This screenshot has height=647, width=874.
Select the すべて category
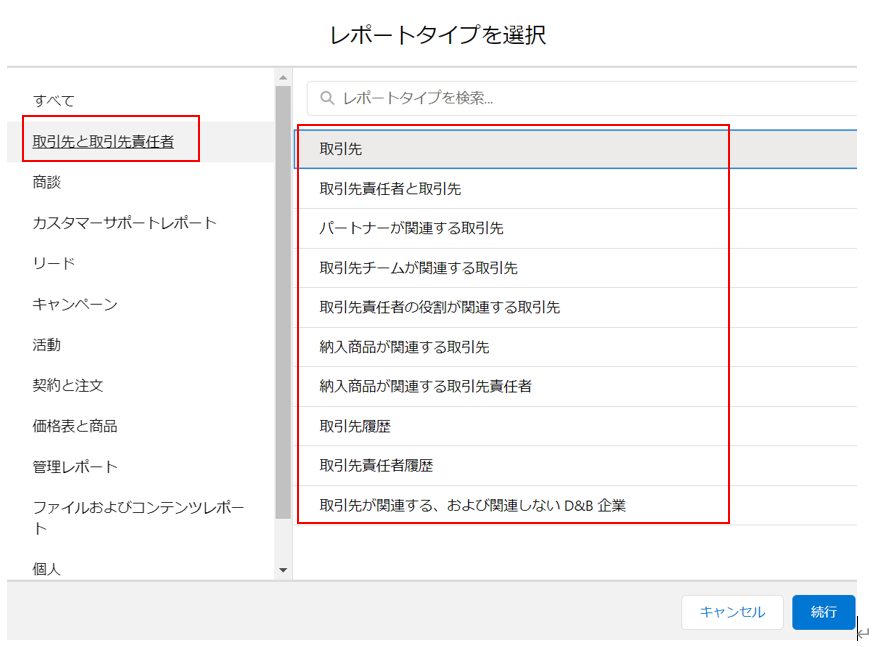(54, 101)
